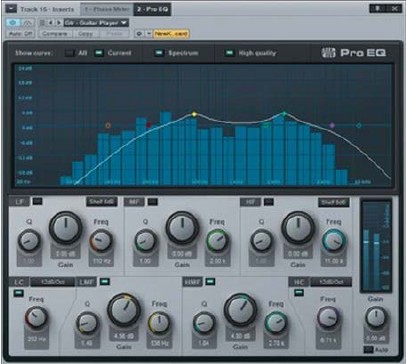
Task: Pin the plug-in window
Action: click(378, 8)
